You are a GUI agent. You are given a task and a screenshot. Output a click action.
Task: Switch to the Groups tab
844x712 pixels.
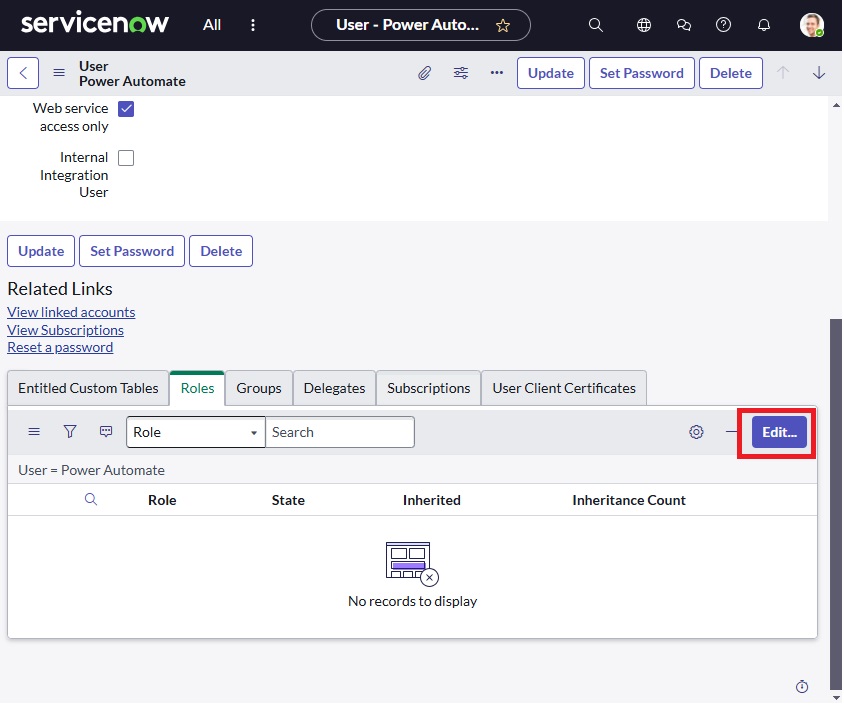[259, 388]
